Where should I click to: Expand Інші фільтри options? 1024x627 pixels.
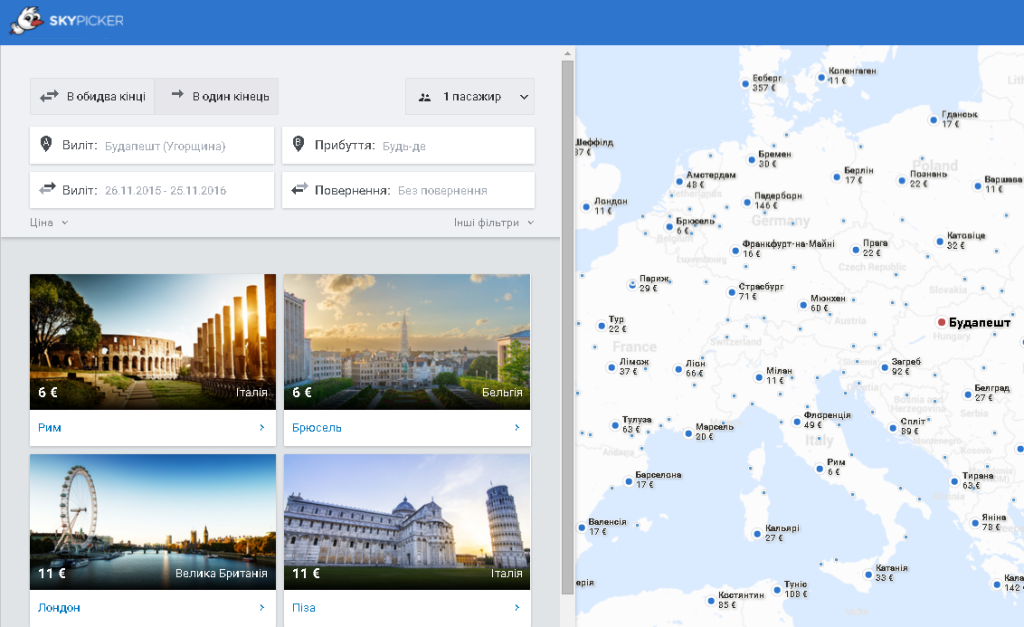pos(494,223)
